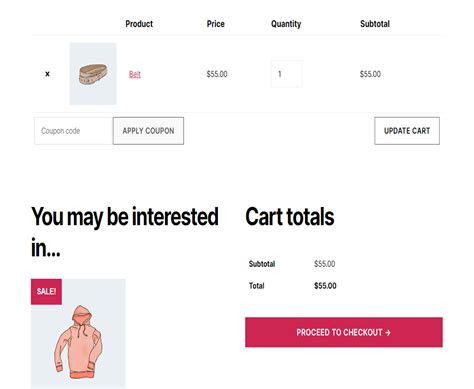Click the bold Total amount $55.00
This screenshot has height=389, width=474.
325,286
